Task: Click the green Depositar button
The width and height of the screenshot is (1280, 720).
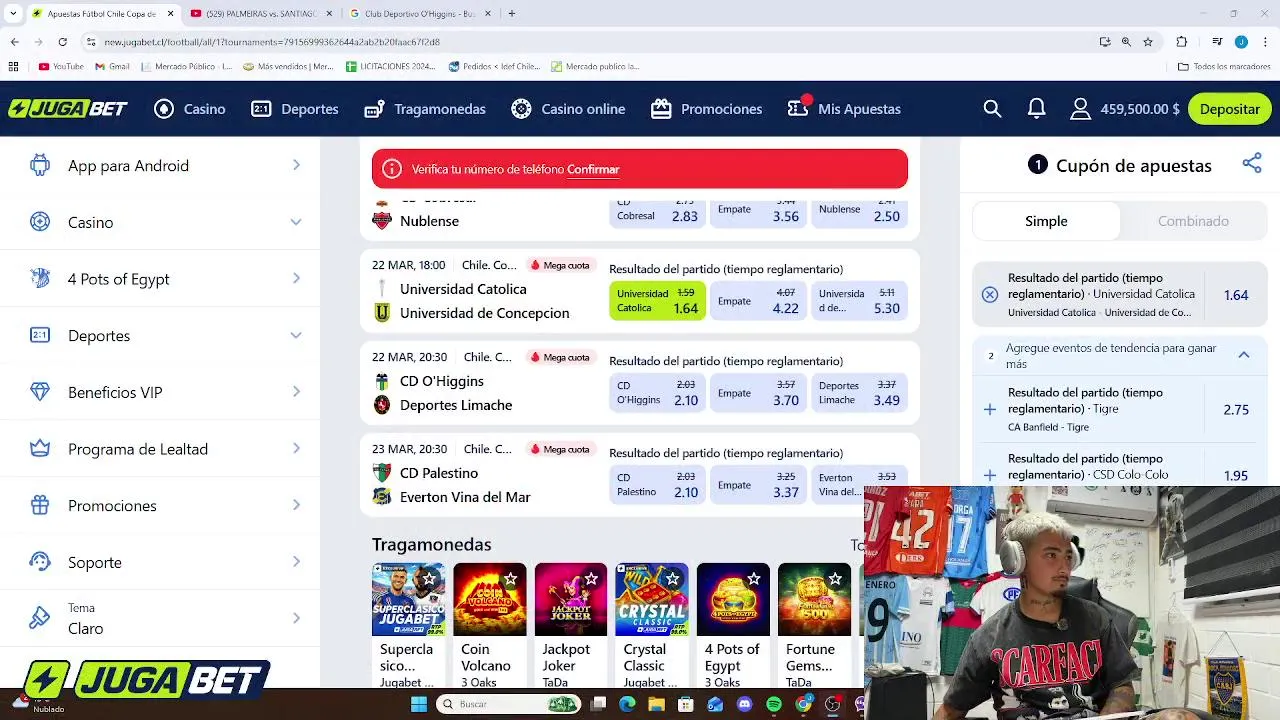Action: 1229,109
